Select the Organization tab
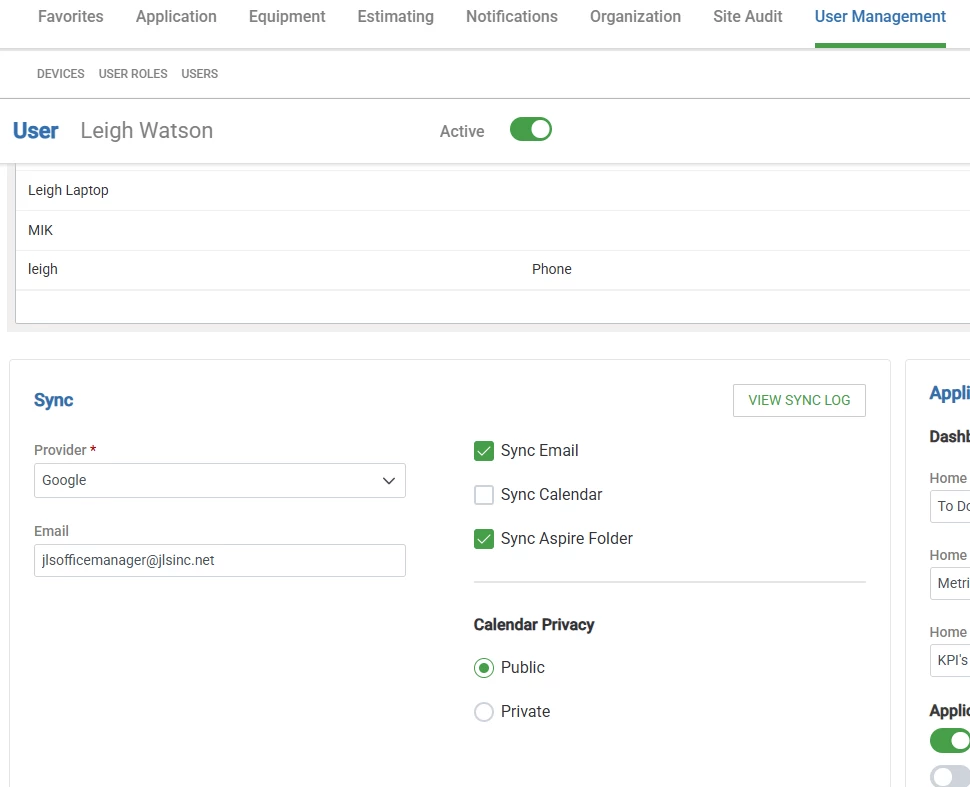Image resolution: width=970 pixels, height=787 pixels. [635, 17]
